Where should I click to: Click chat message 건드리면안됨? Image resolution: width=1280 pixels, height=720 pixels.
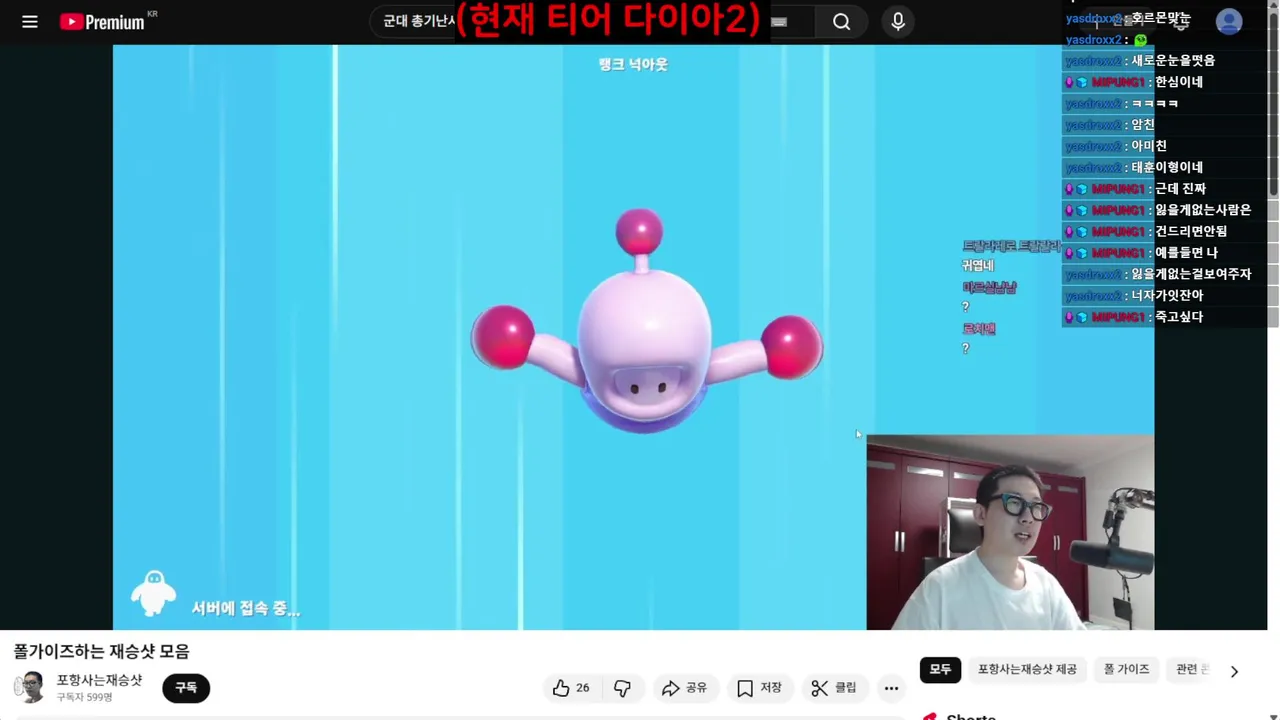tap(1190, 231)
